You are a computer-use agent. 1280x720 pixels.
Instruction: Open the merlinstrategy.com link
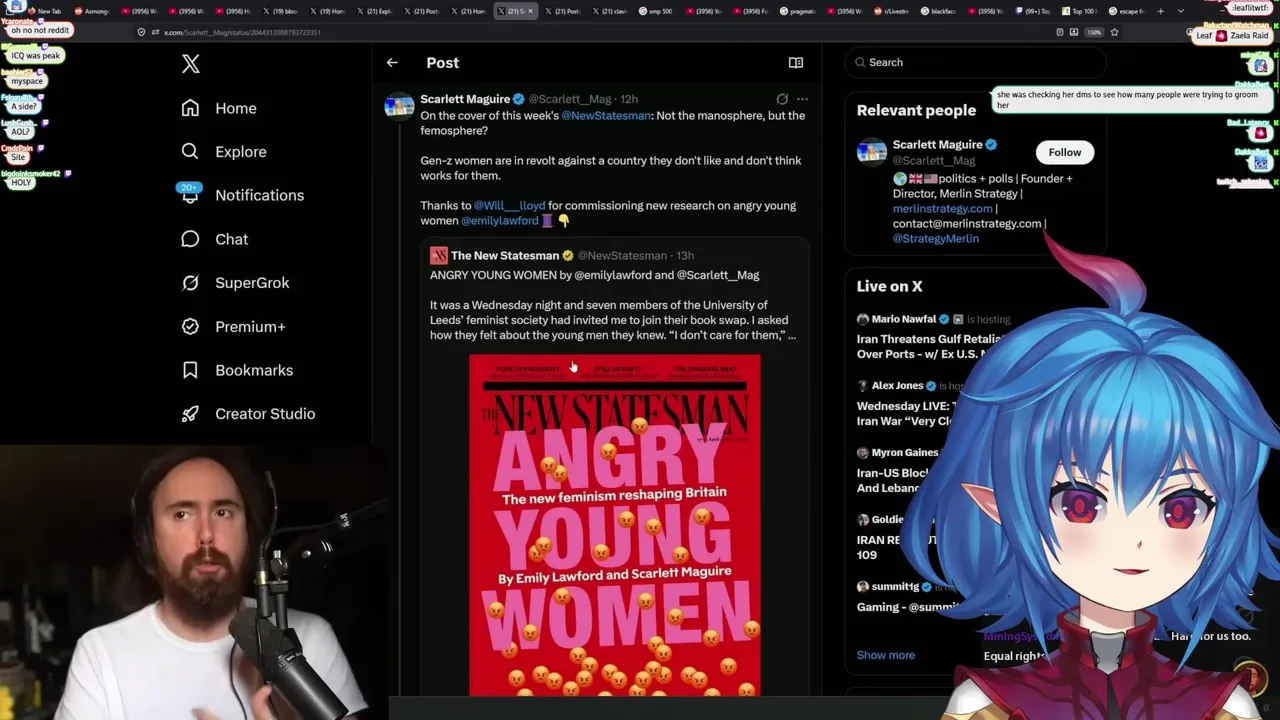[943, 209]
